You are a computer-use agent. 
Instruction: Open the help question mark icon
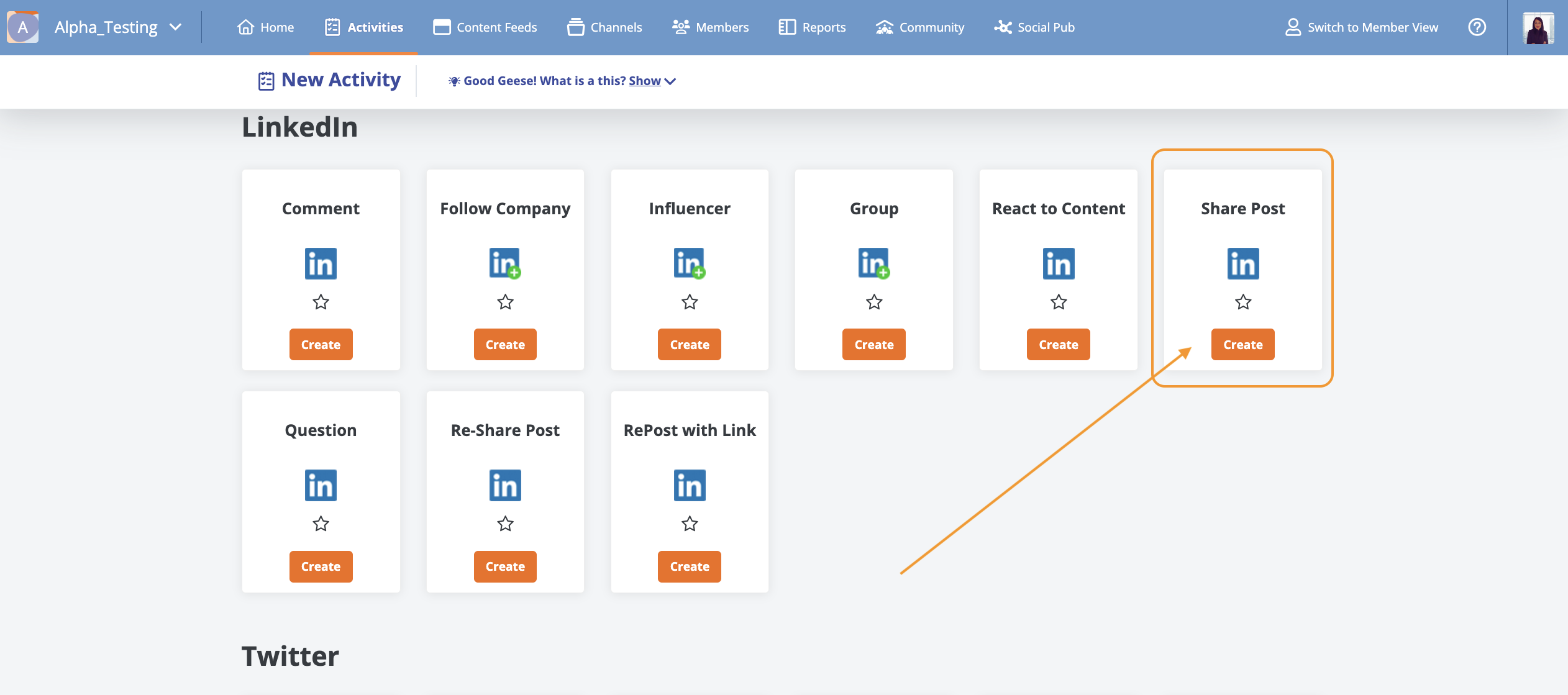[x=1477, y=27]
